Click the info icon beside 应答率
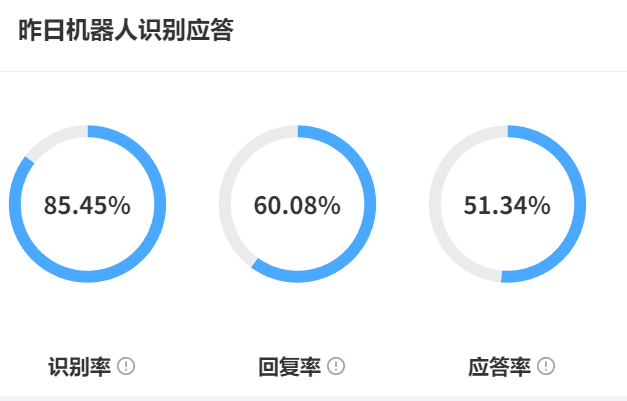The image size is (627, 401). click(x=546, y=366)
